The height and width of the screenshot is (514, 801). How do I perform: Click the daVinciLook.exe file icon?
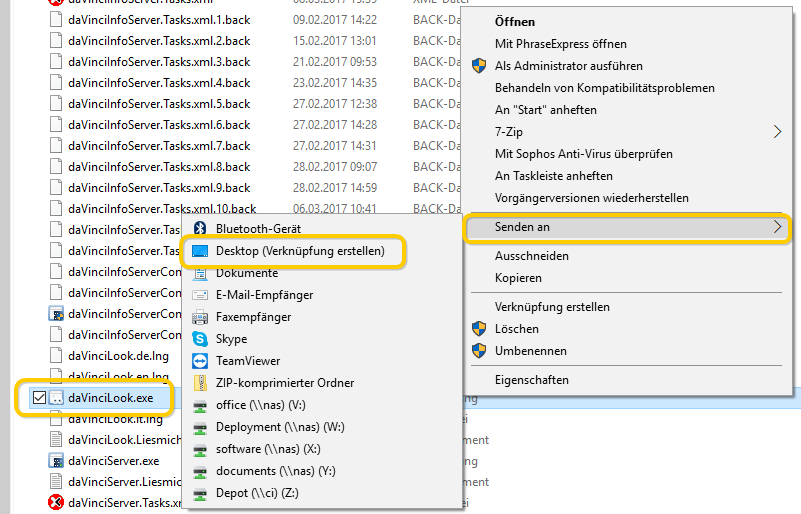tap(56, 398)
